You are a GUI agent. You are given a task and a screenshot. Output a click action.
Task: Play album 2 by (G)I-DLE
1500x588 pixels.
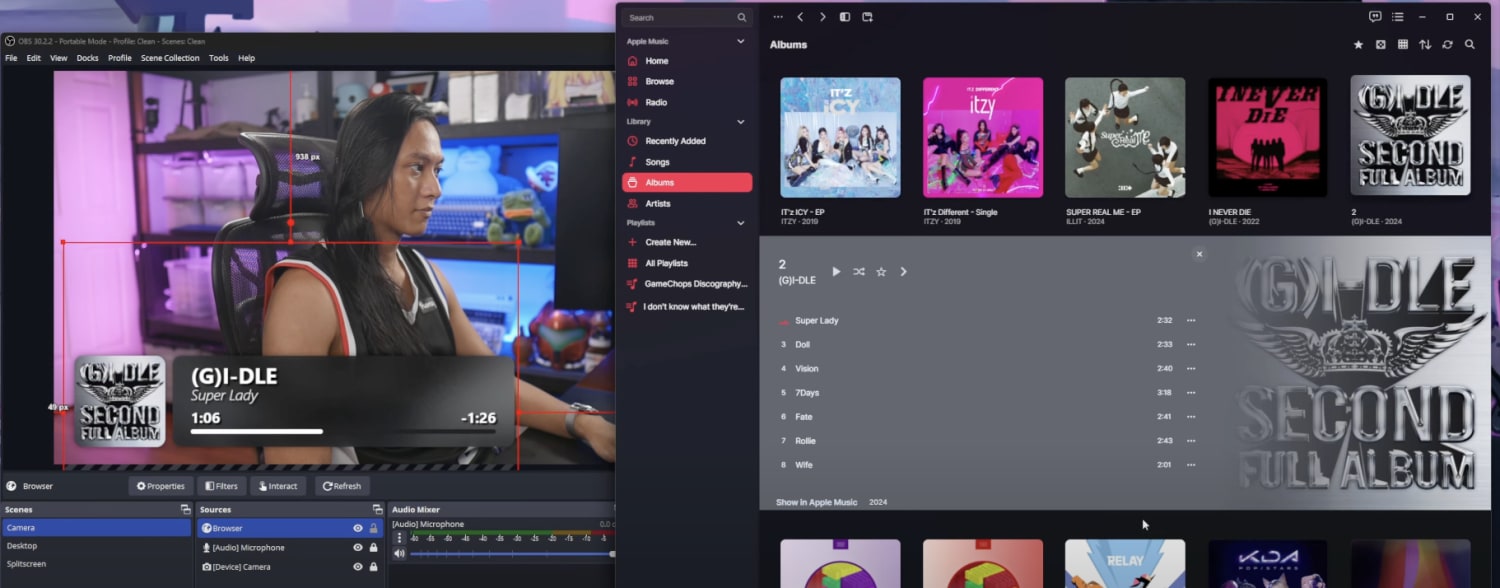(837, 272)
